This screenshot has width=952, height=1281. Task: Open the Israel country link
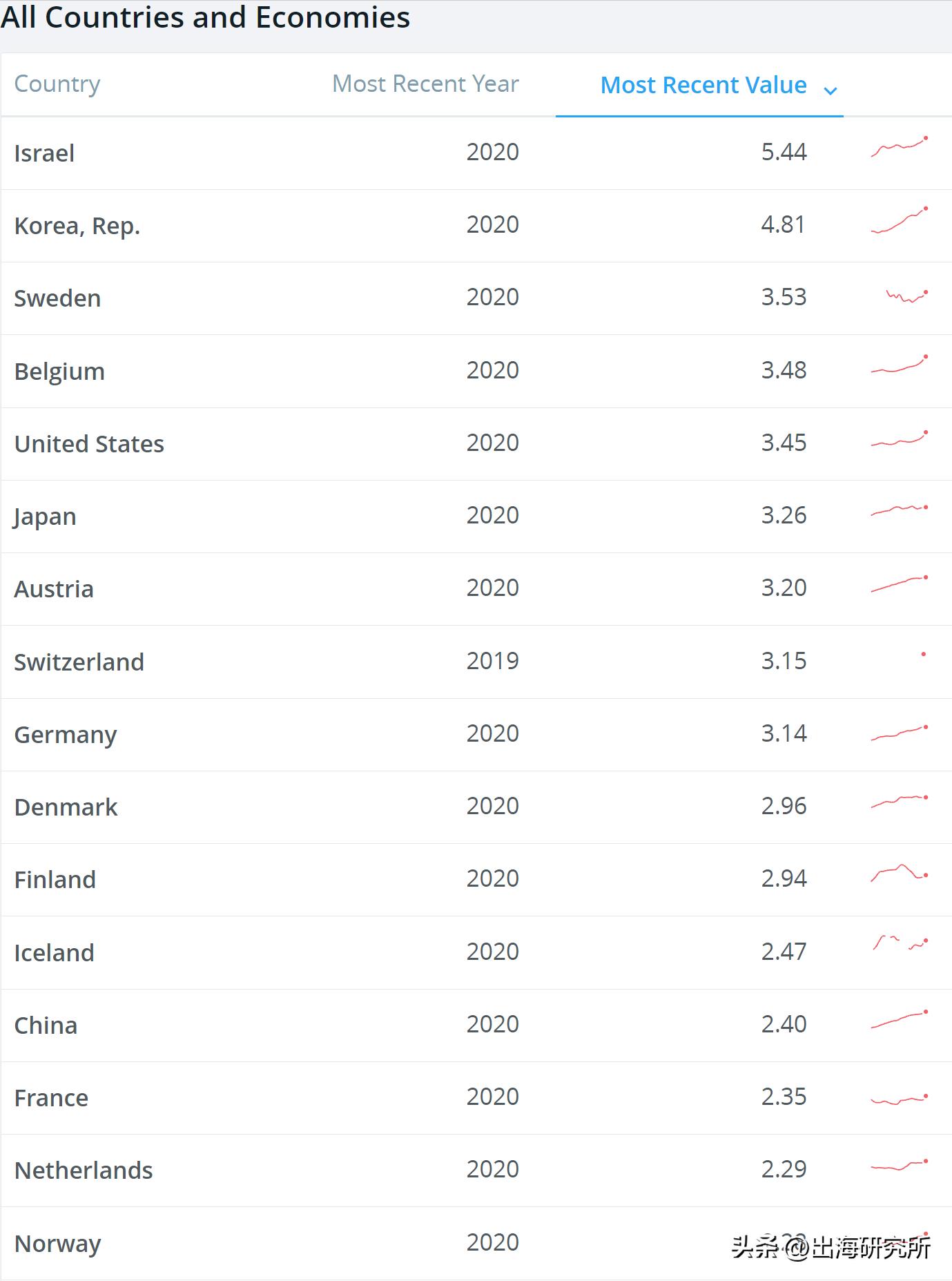click(x=44, y=153)
